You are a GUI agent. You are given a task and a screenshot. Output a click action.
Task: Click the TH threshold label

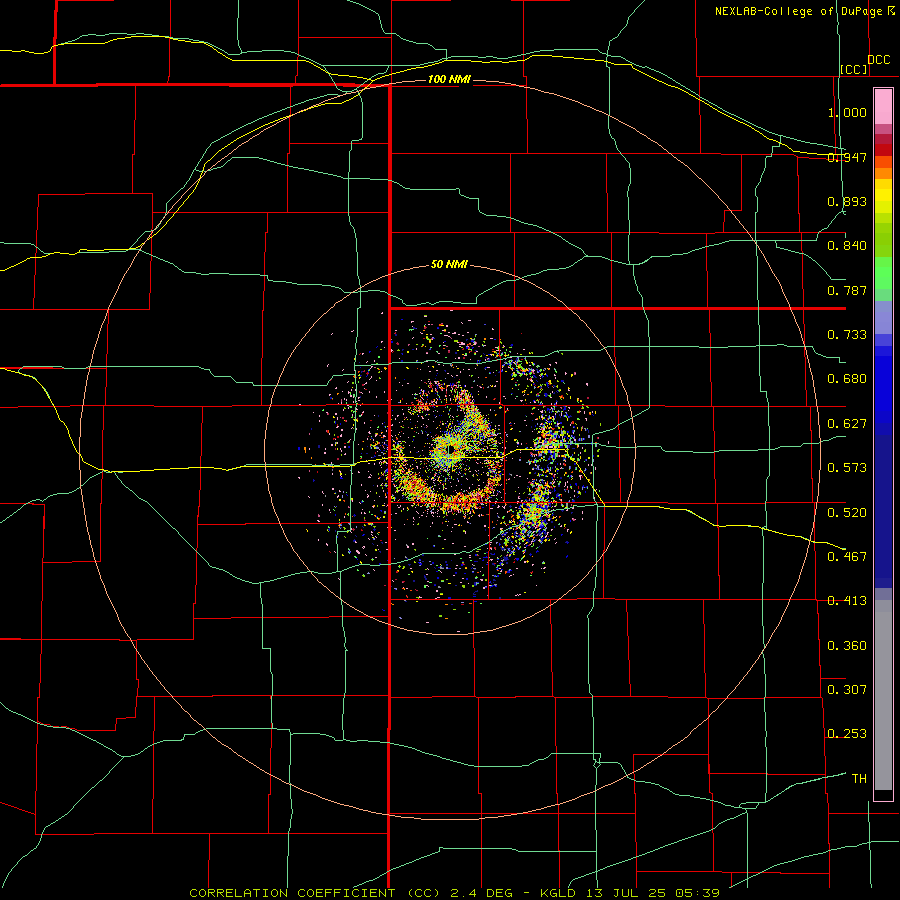pyautogui.click(x=859, y=779)
